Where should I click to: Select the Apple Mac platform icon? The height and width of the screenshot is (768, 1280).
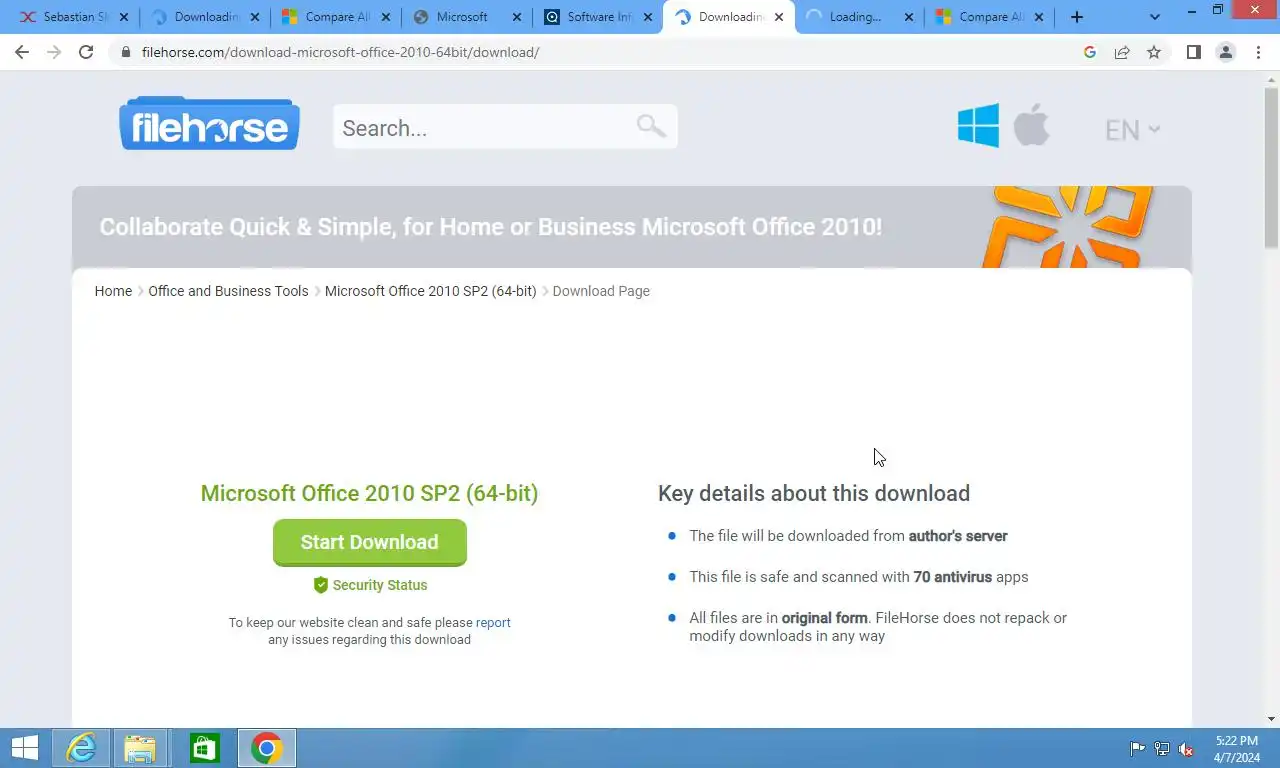1031,125
